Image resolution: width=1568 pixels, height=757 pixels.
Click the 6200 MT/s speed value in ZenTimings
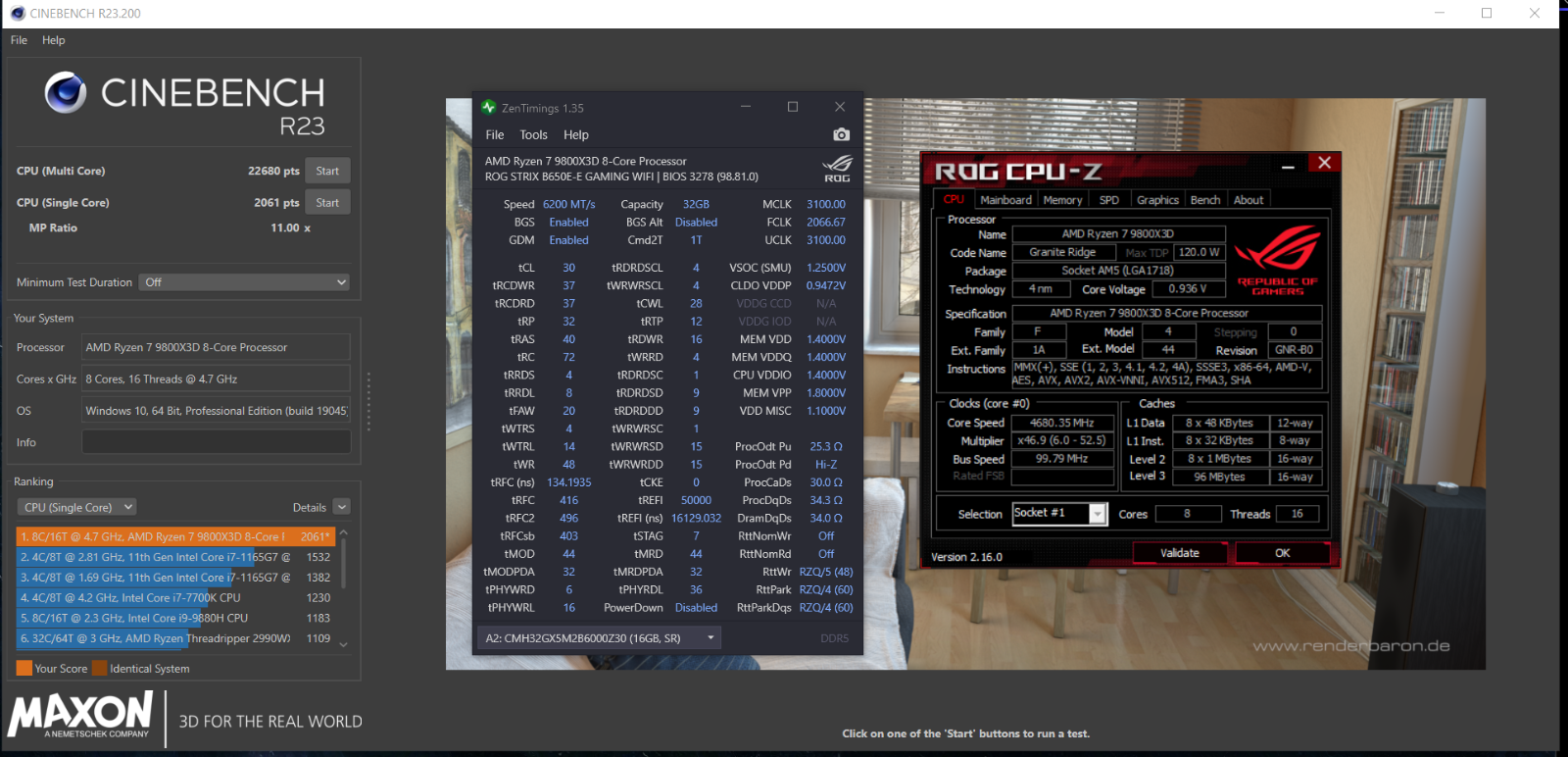pos(569,205)
